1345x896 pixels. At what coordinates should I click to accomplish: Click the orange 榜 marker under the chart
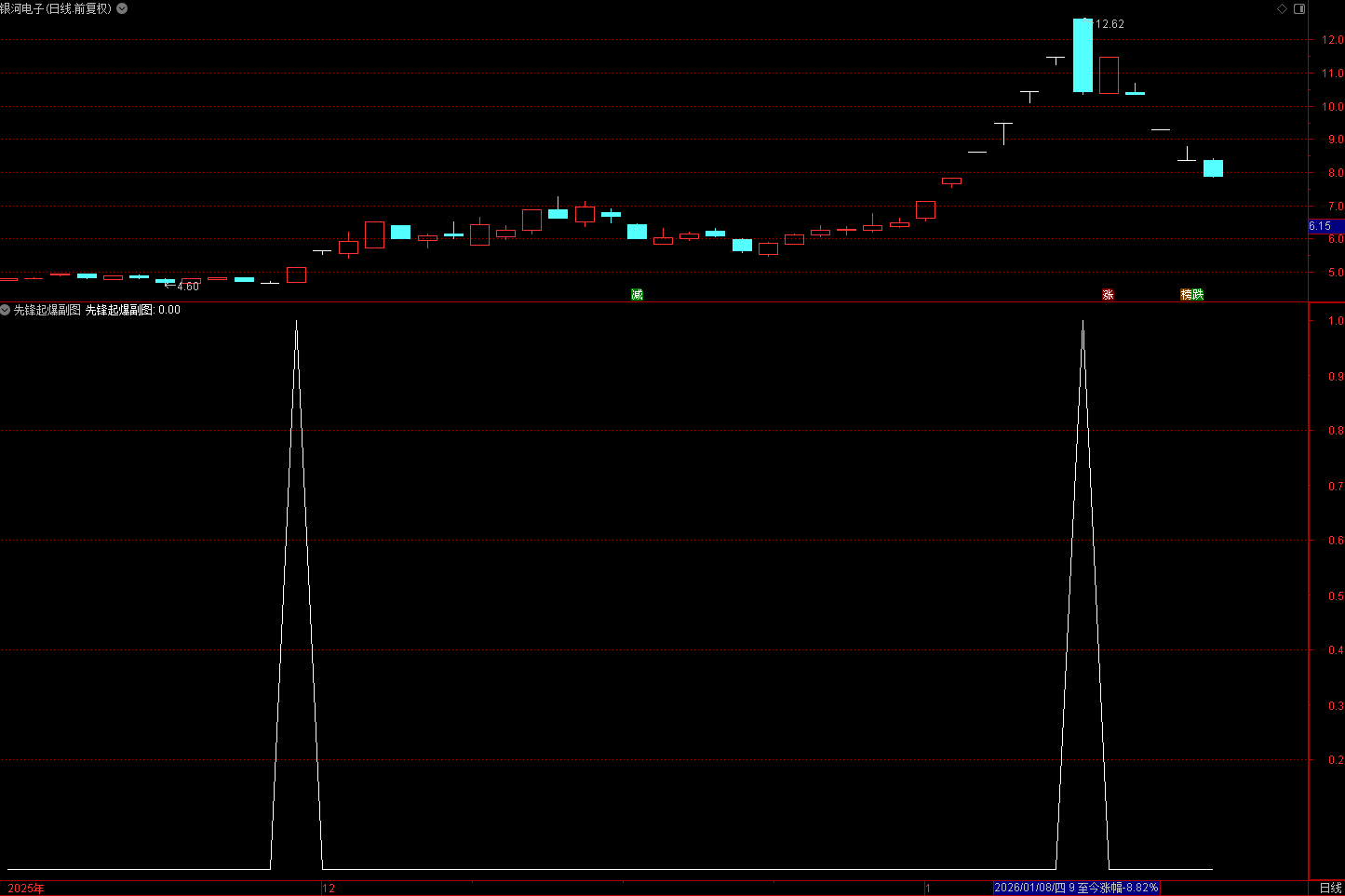1186,294
